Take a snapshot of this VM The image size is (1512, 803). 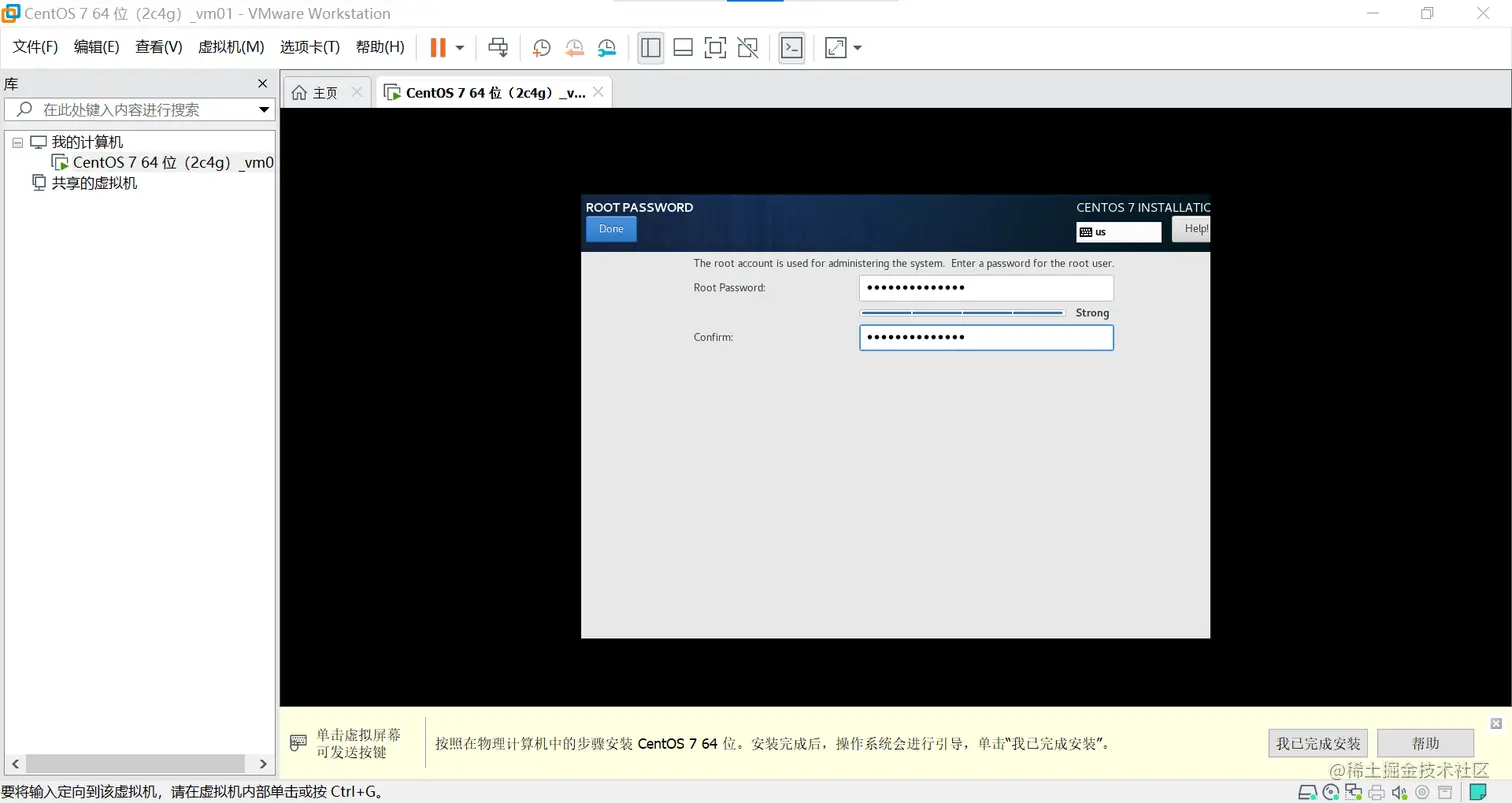(x=541, y=47)
